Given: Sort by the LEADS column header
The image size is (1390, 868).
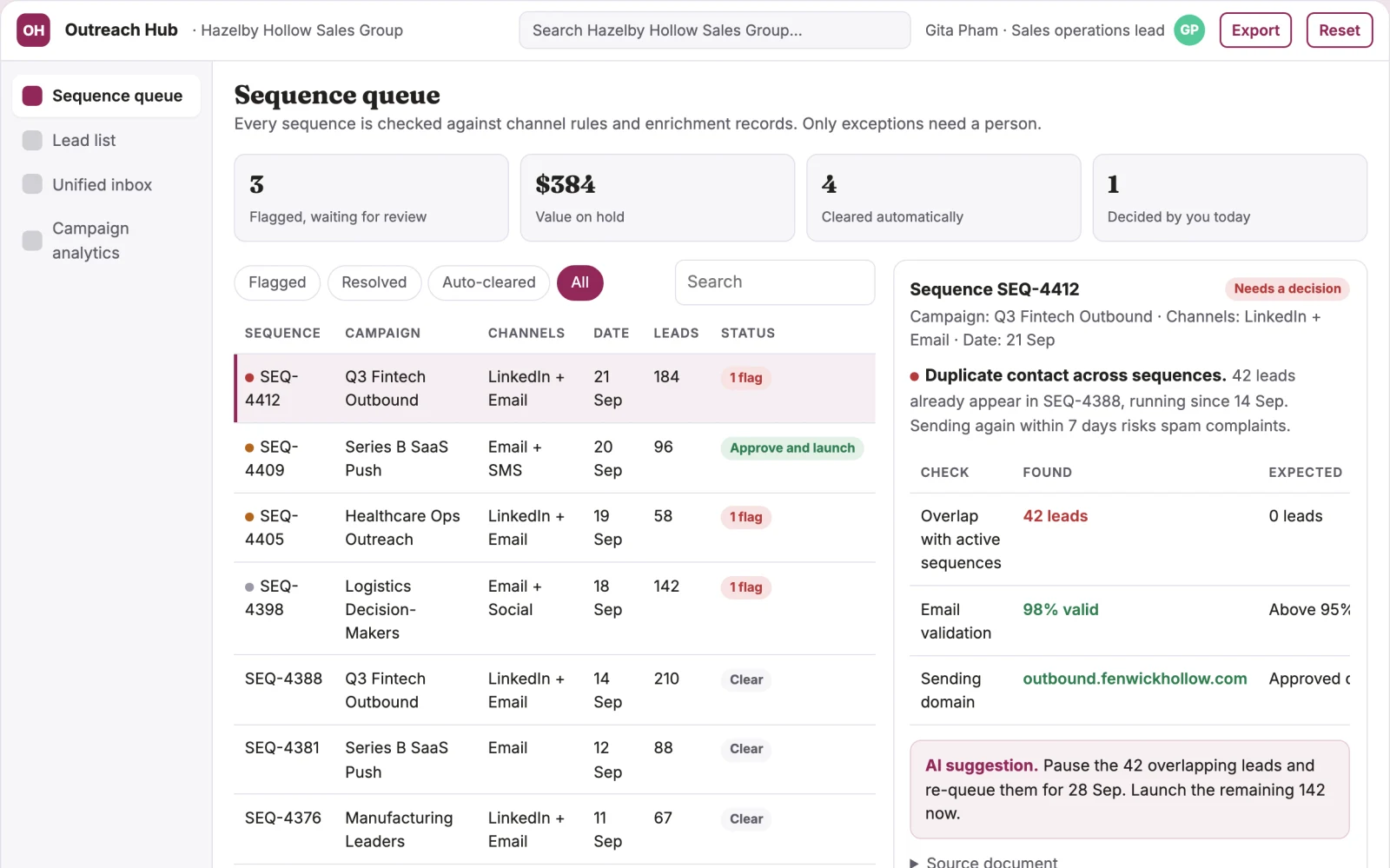Looking at the screenshot, I should (676, 334).
